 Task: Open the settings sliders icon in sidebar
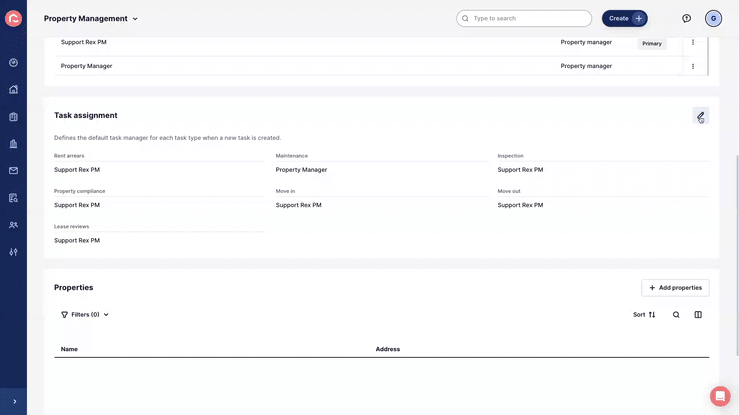tap(13, 252)
